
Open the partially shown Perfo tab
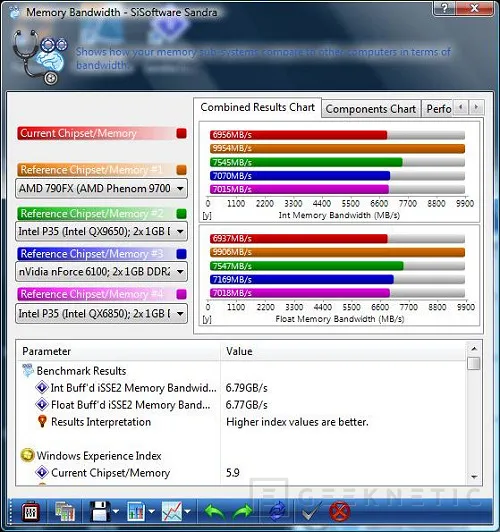click(437, 109)
